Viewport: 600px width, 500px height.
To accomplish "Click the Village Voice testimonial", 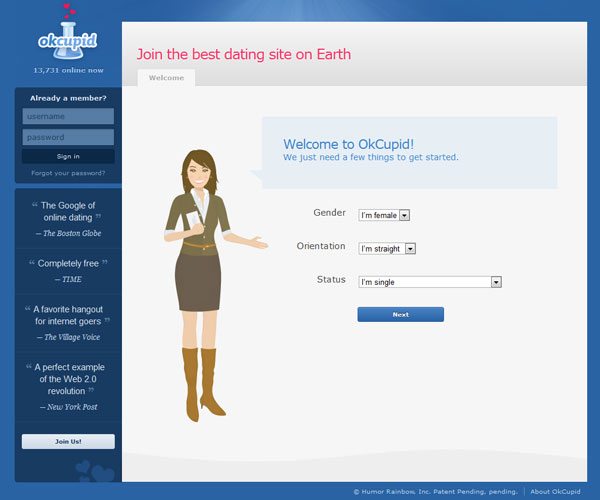I will point(68,322).
